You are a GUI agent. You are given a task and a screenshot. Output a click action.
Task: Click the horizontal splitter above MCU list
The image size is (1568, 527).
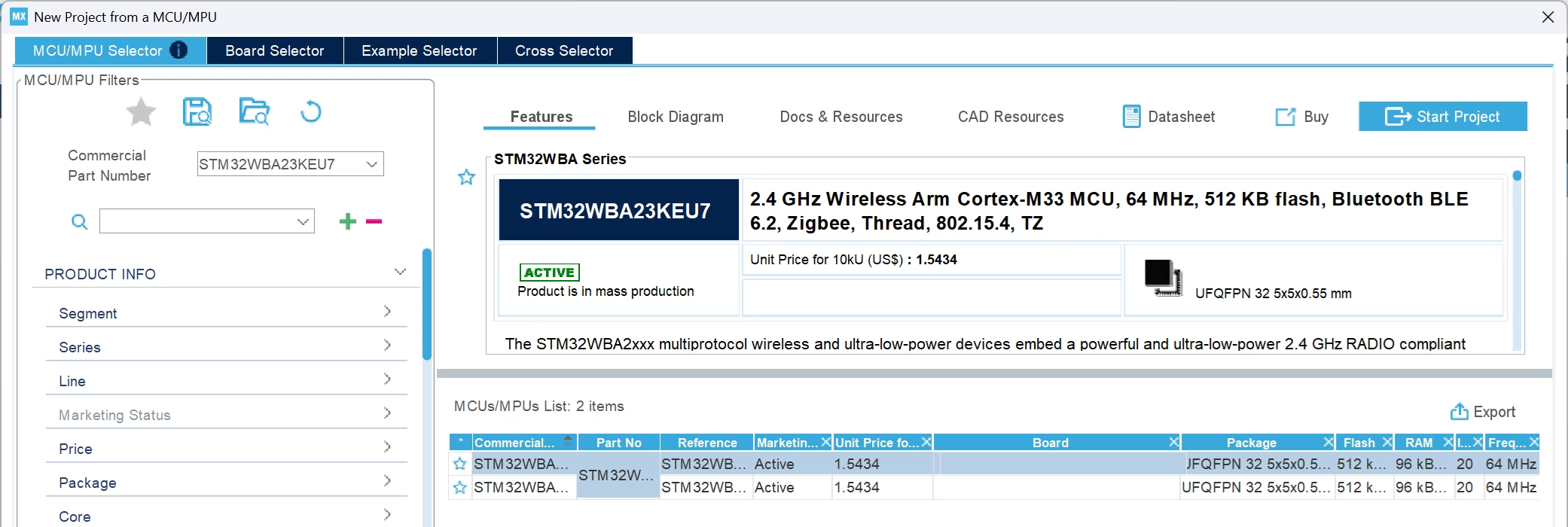tap(994, 373)
